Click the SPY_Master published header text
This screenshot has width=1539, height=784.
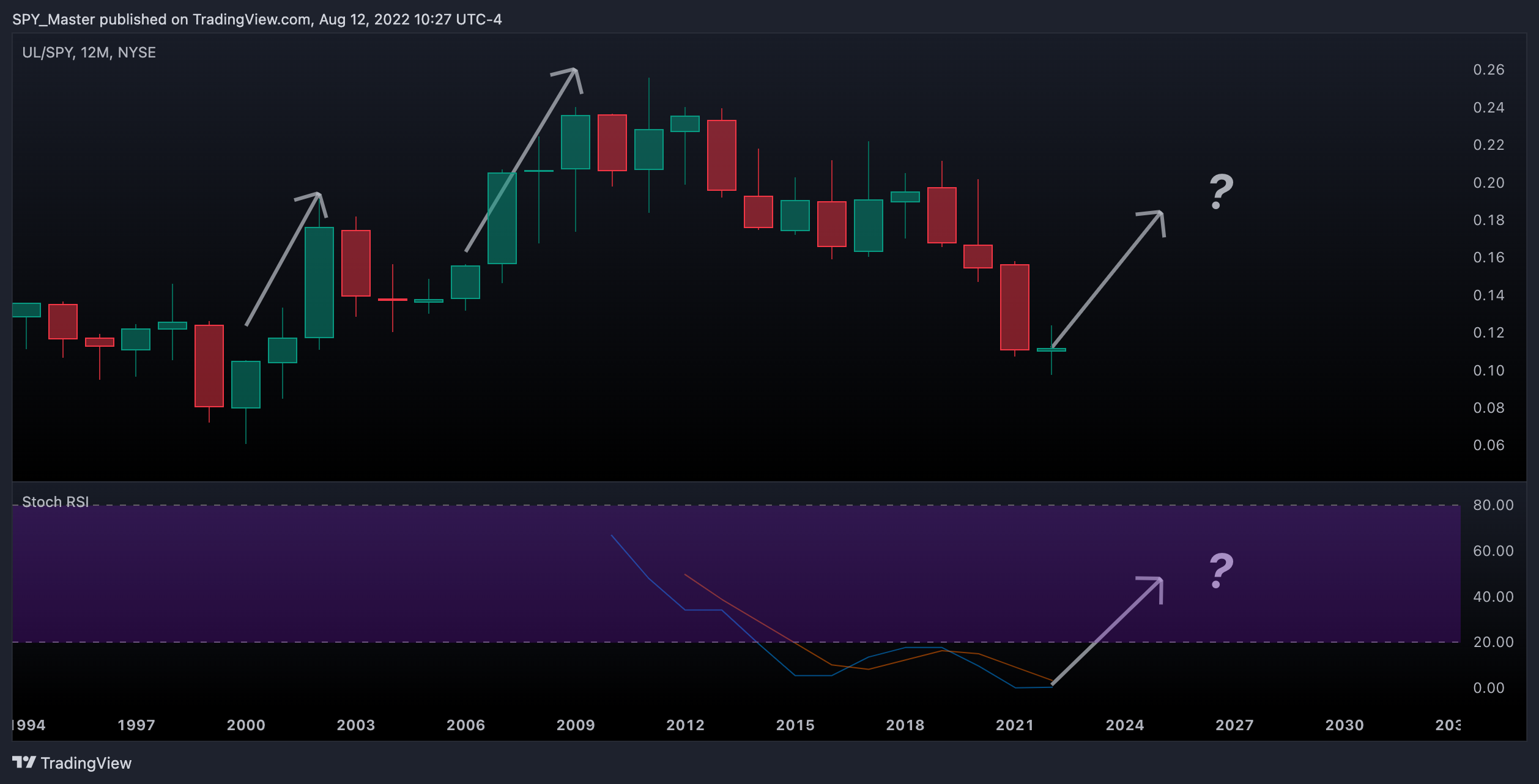click(257, 20)
